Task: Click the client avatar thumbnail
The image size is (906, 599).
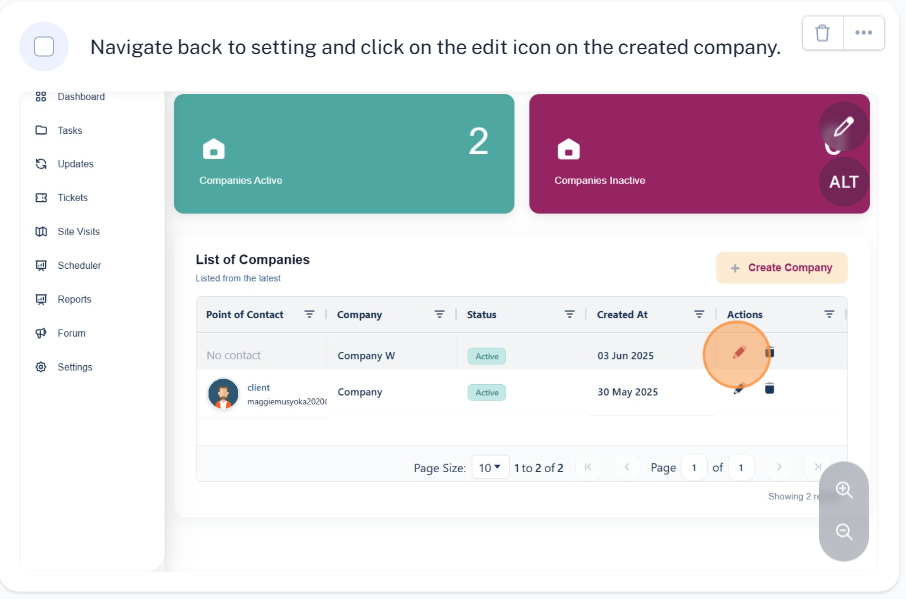Action: pyautogui.click(x=223, y=394)
